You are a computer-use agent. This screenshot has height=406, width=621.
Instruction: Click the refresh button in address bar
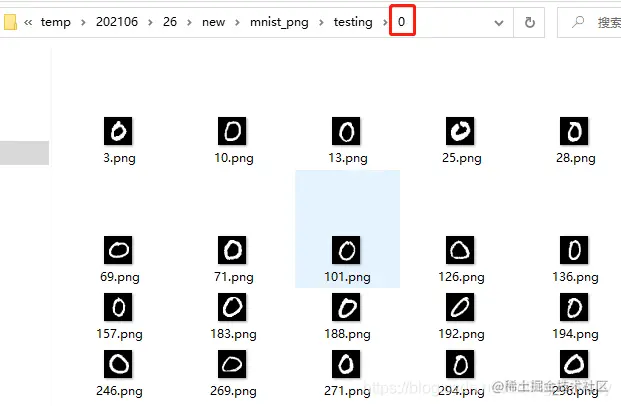pos(530,23)
